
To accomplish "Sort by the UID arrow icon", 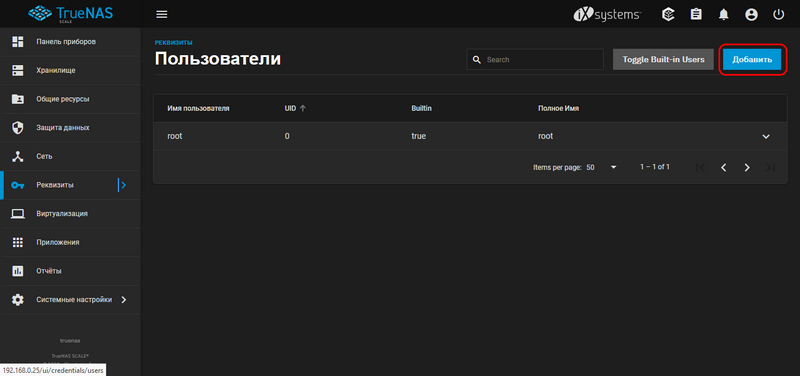I will 303,108.
